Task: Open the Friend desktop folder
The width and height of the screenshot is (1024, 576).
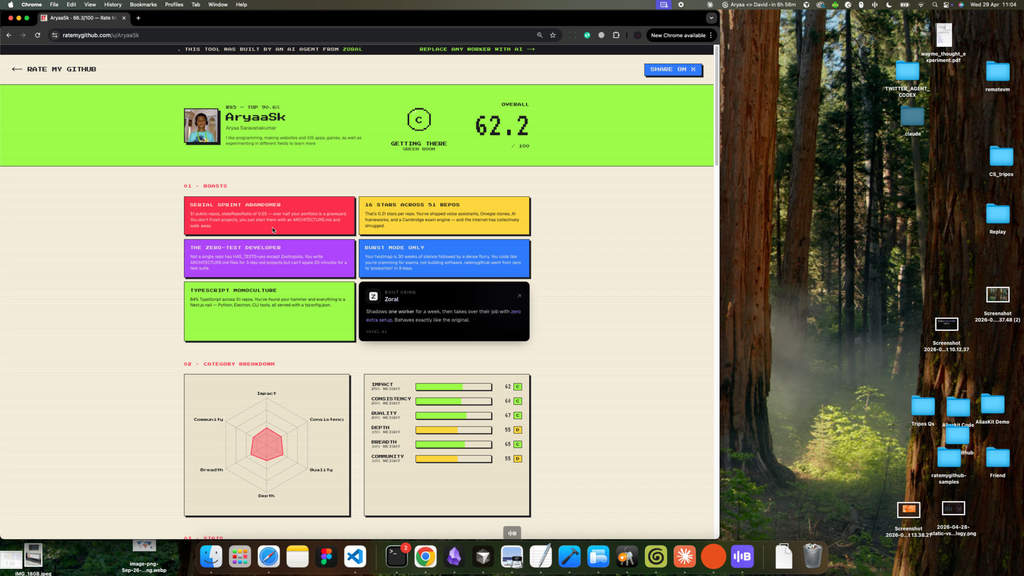Action: (997, 458)
